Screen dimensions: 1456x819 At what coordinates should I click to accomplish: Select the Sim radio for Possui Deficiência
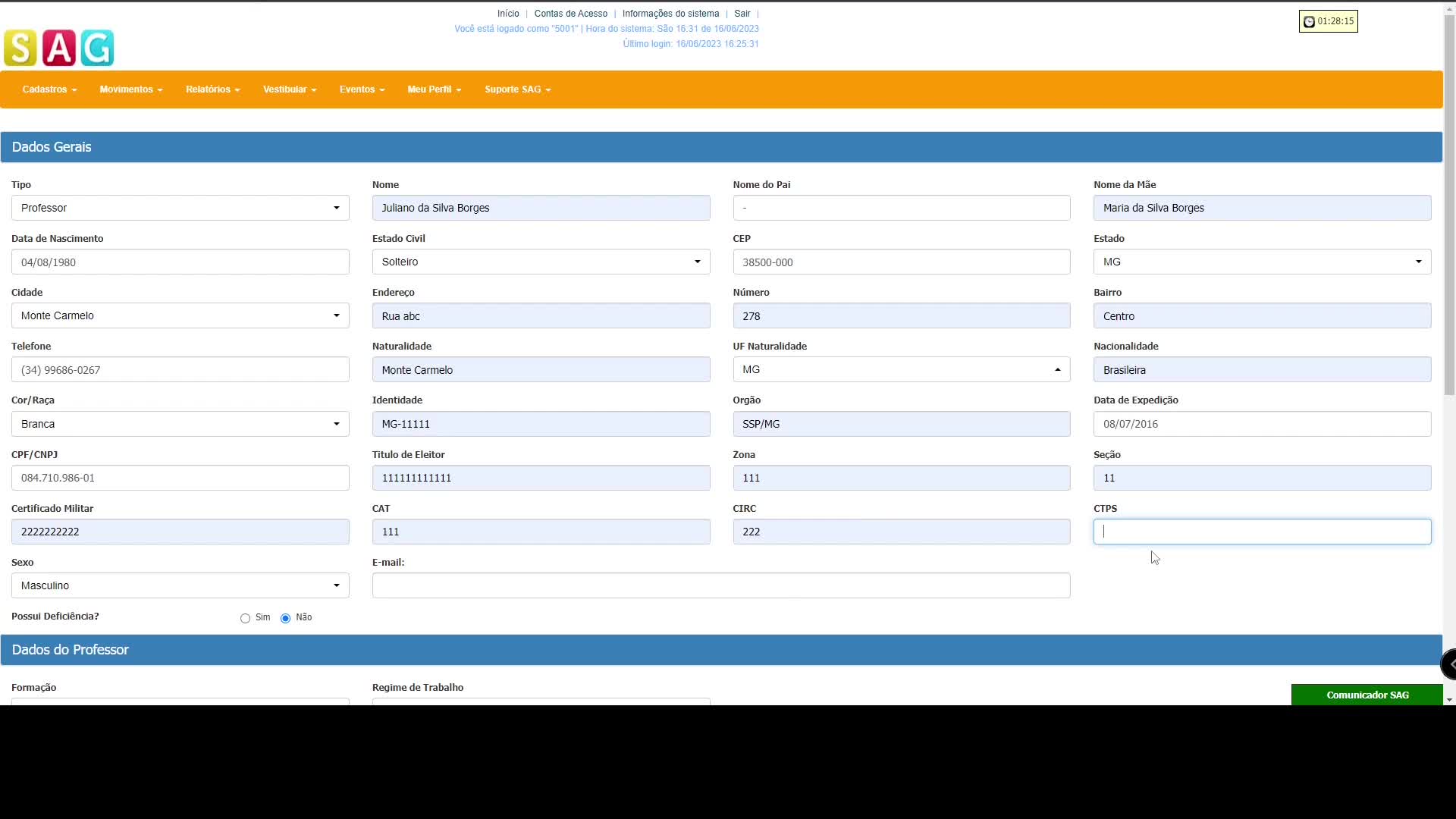245,619
